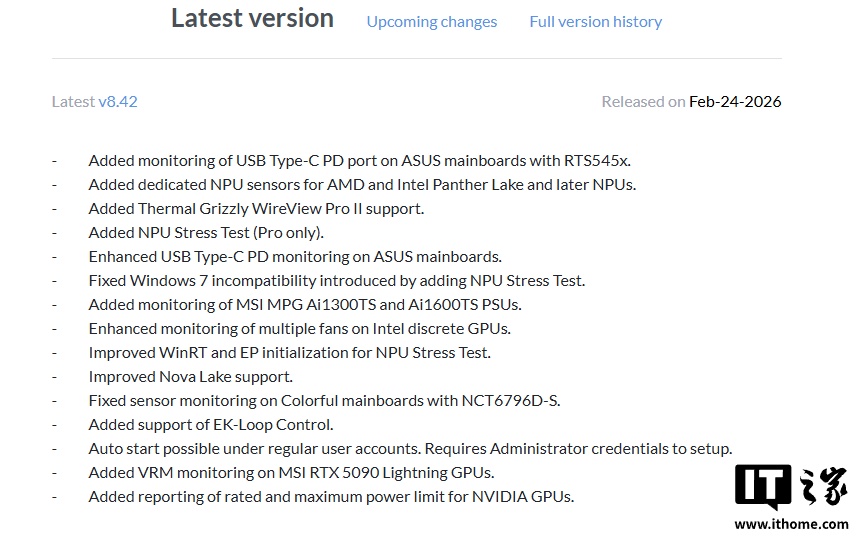Click the Added NPU Stress Test (Pro only) line
The width and height of the screenshot is (862, 540).
[x=206, y=232]
